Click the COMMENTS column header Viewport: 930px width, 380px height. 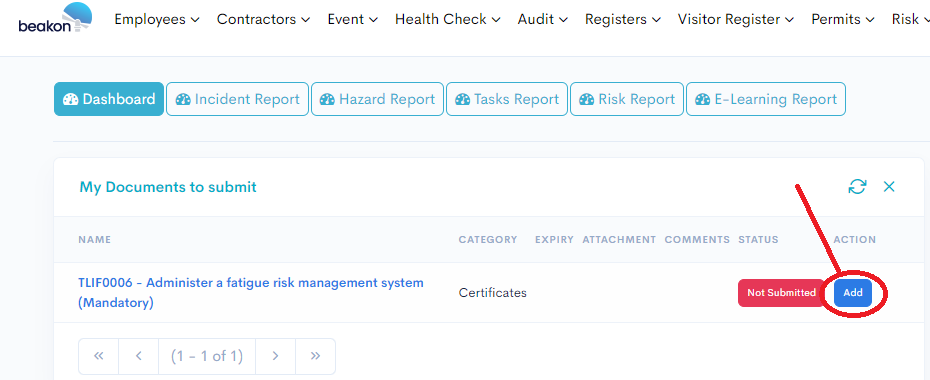coord(697,240)
